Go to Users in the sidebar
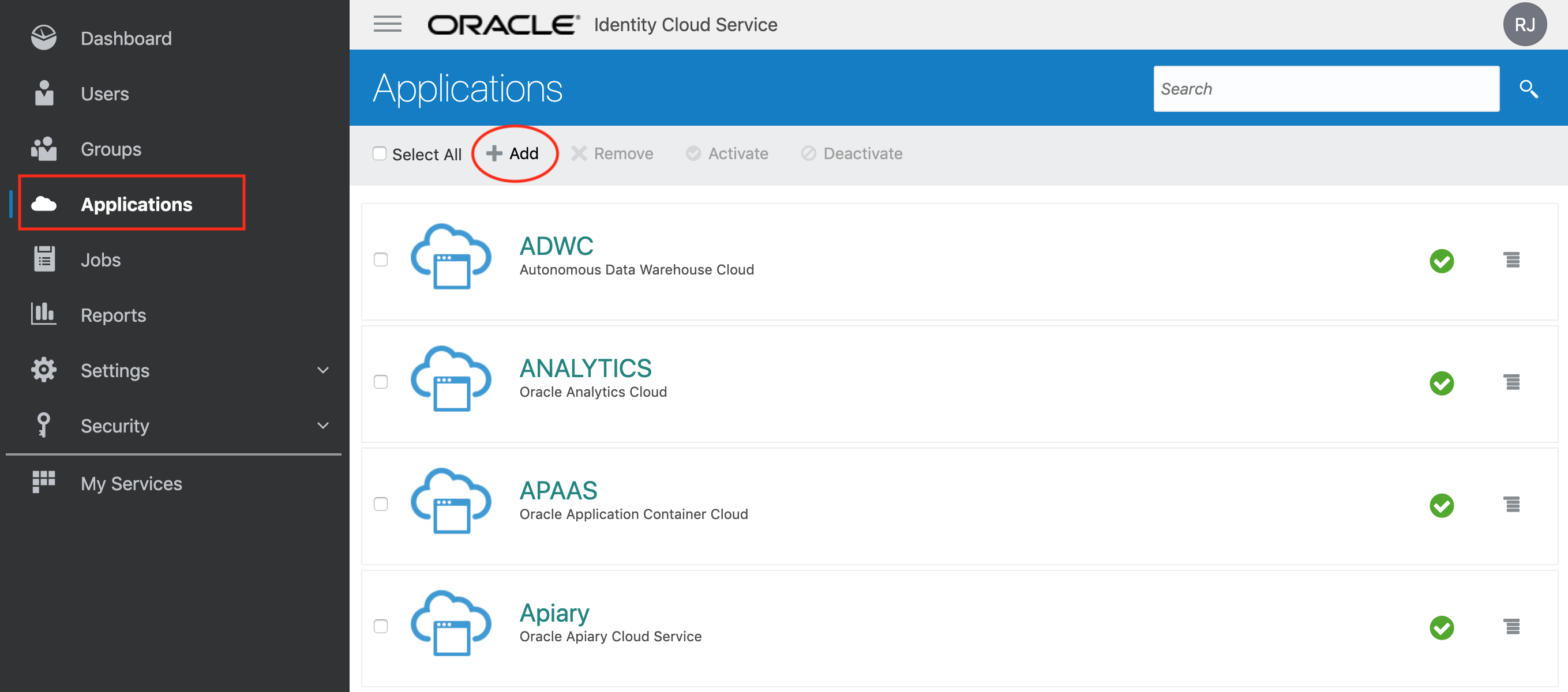The image size is (1568, 692). pyautogui.click(x=104, y=94)
